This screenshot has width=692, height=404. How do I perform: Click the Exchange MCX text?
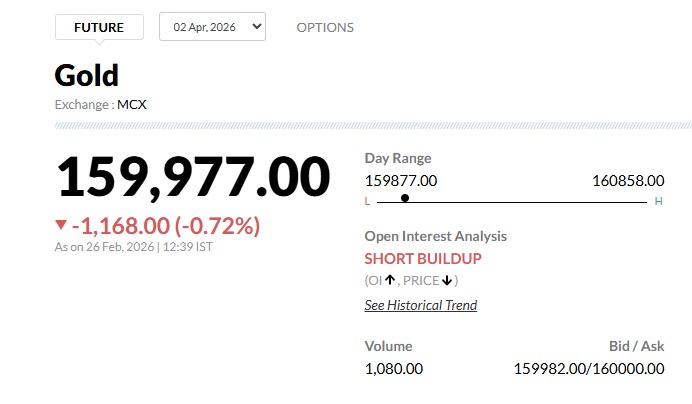(x=101, y=103)
